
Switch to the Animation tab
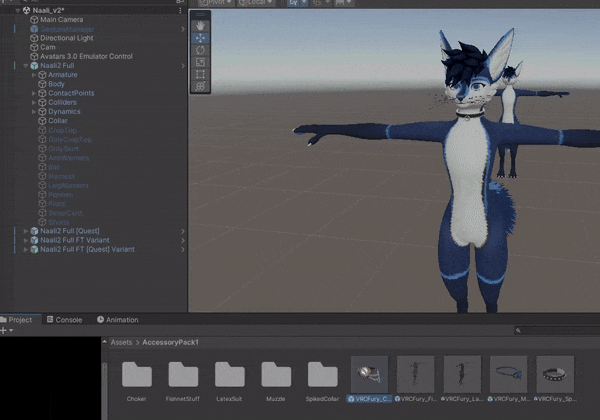[x=122, y=320]
